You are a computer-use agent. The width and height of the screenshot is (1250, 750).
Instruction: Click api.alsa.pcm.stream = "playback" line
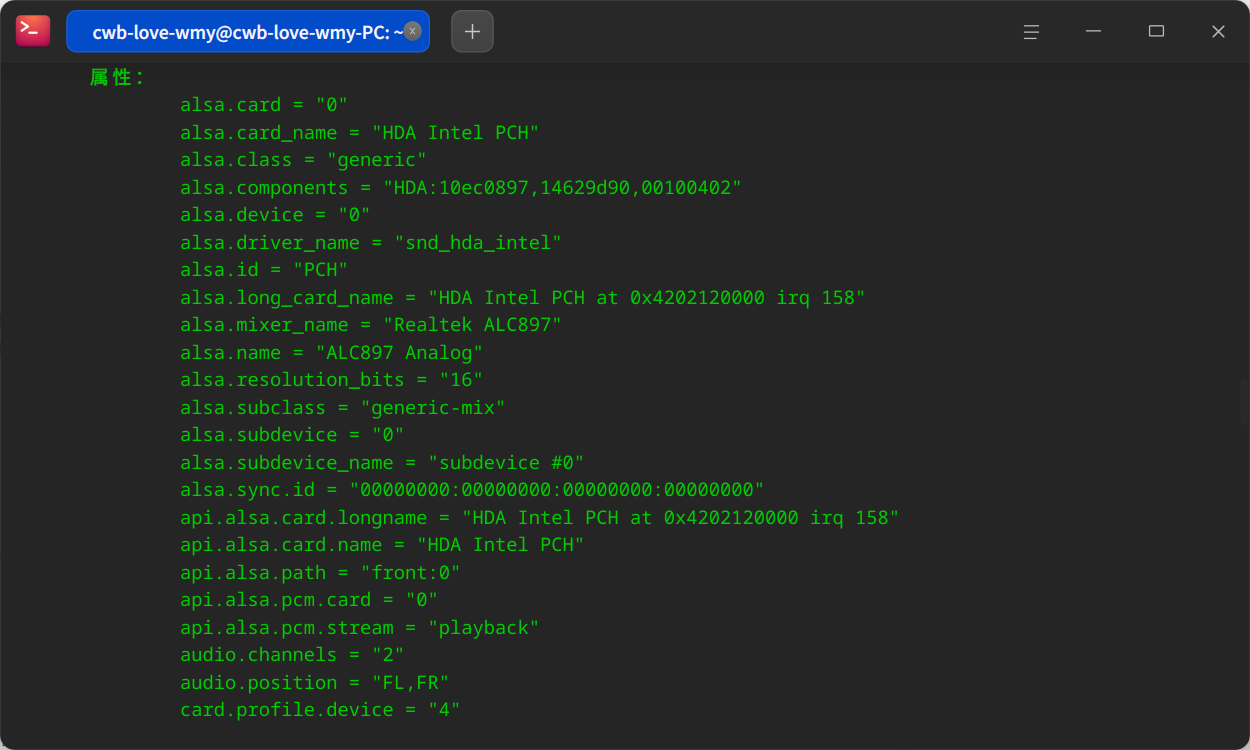[360, 628]
